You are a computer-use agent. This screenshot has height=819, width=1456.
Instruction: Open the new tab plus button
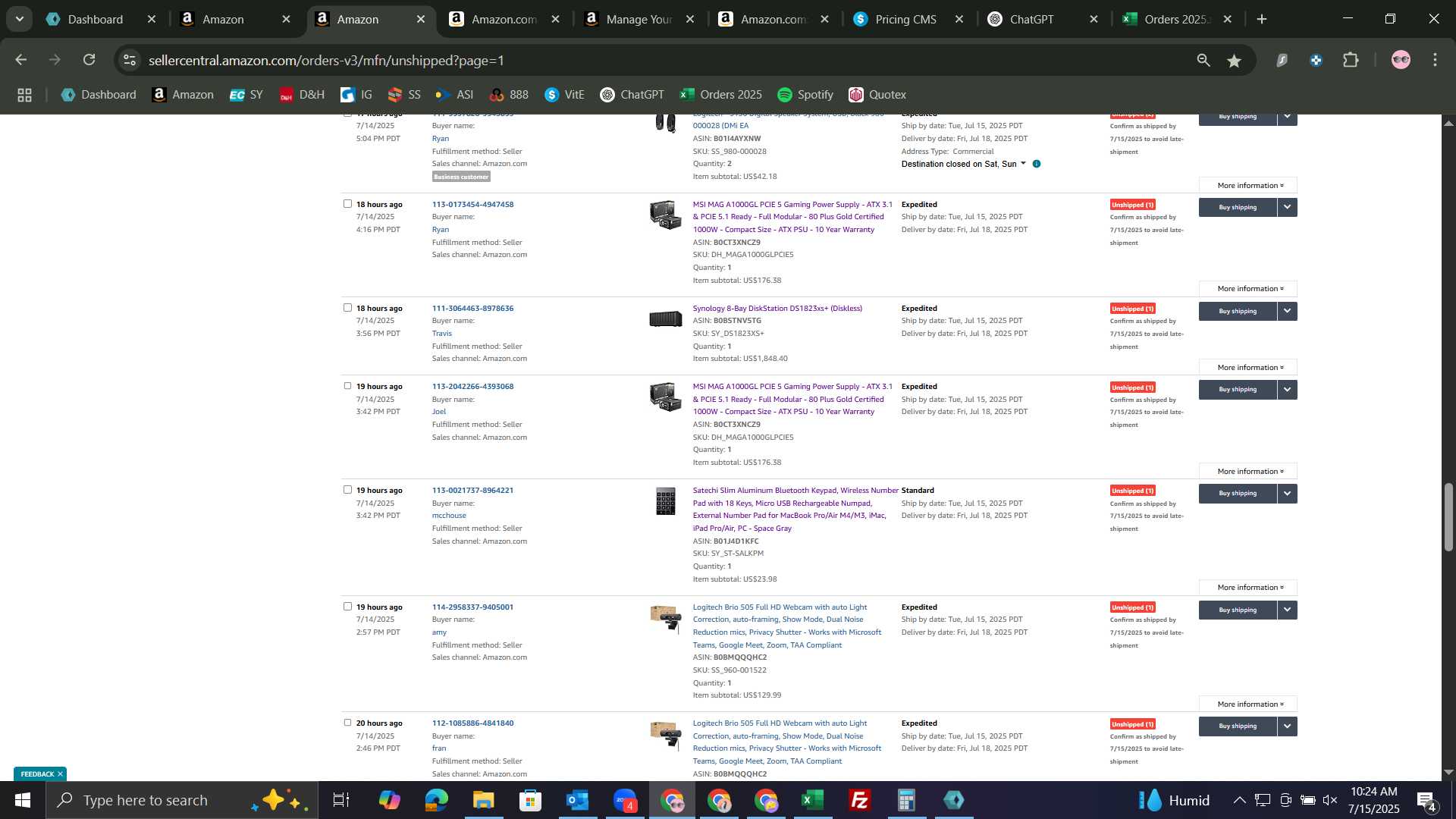tap(1262, 19)
